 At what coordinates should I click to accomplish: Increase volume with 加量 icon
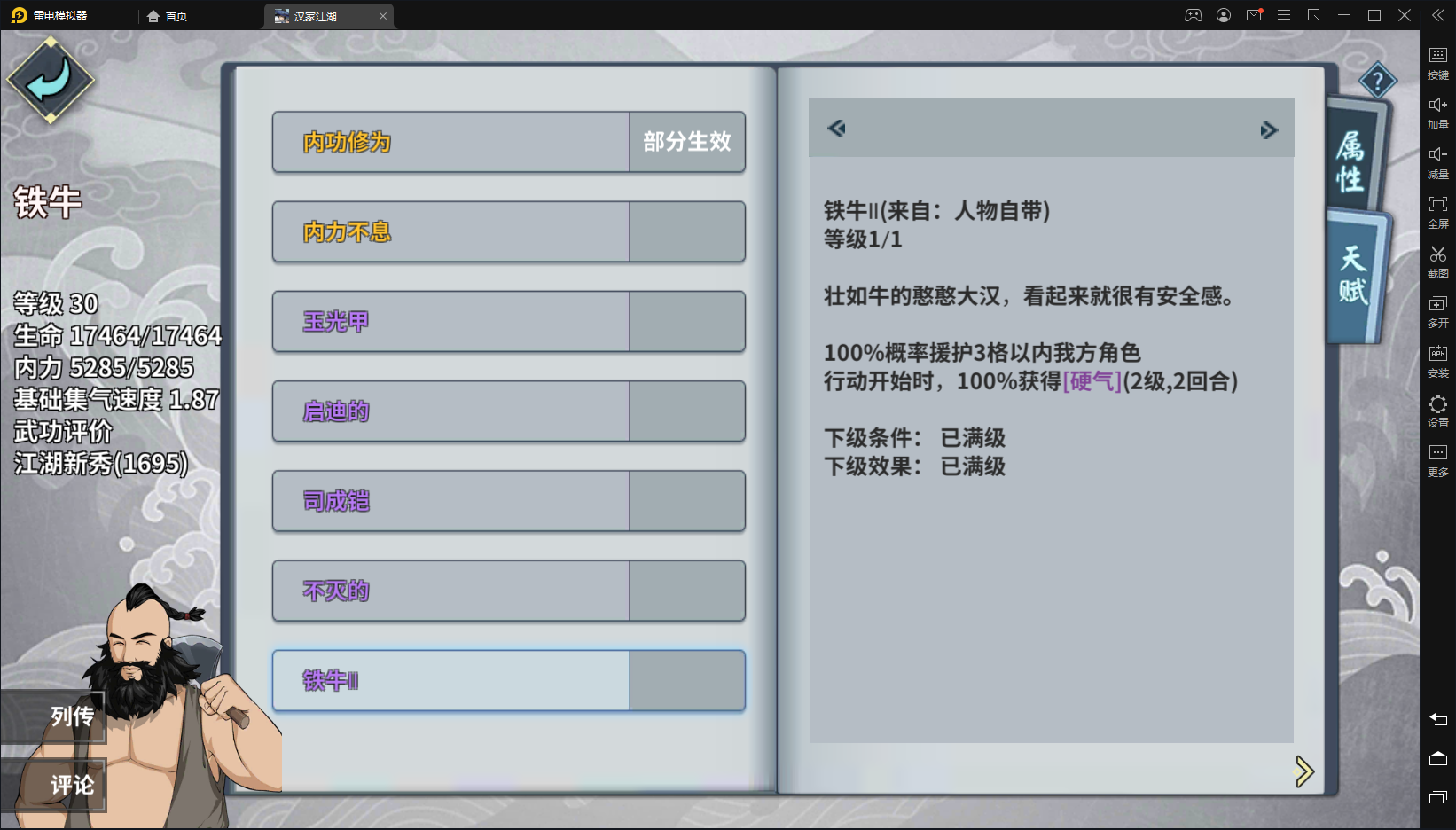(x=1438, y=112)
